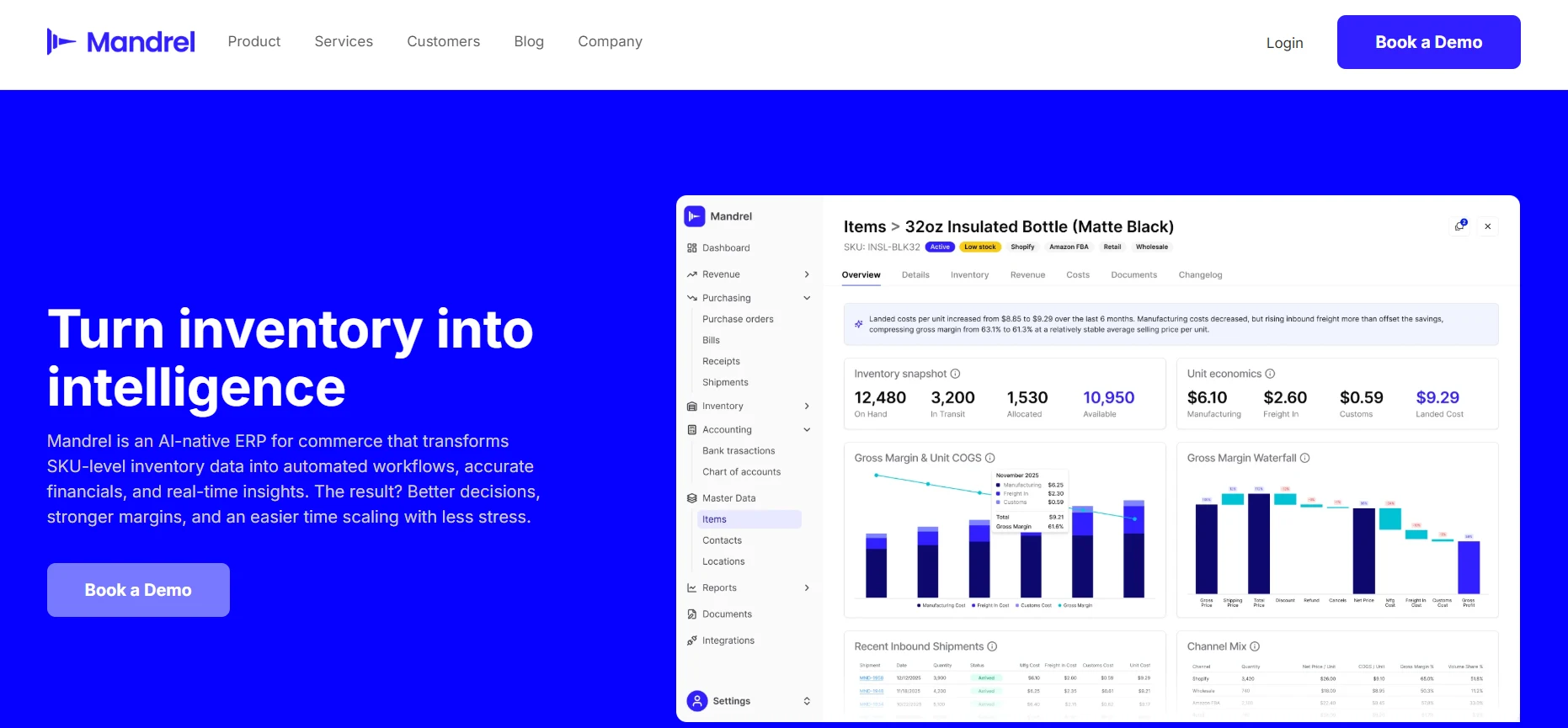
Task: Select Items under Master Data
Action: 749,519
